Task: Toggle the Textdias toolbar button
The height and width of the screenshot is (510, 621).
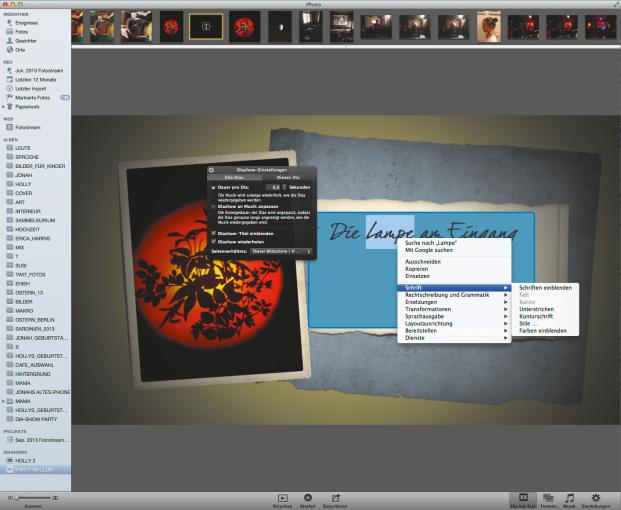Action: pyautogui.click(x=523, y=501)
